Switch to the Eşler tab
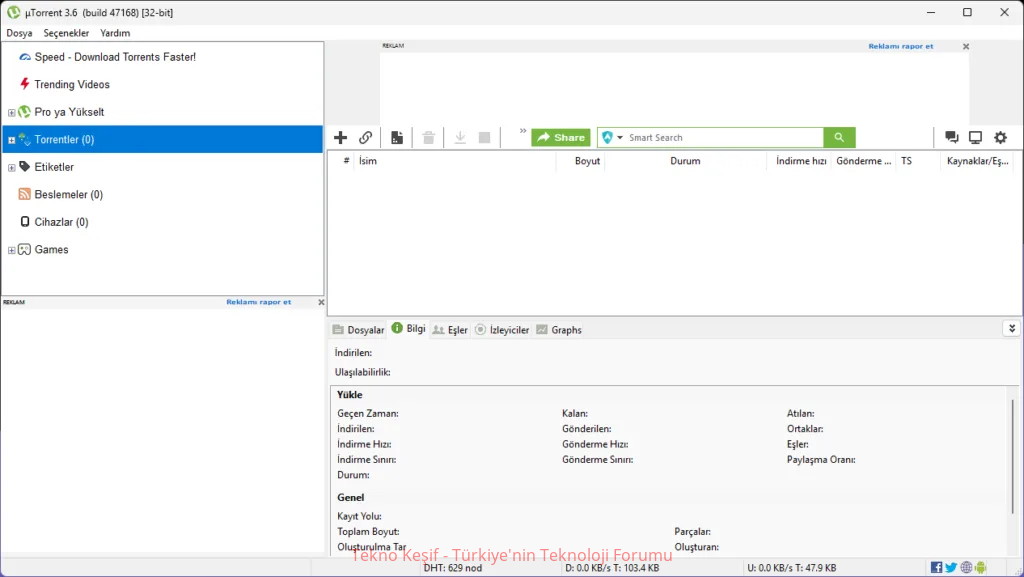The height and width of the screenshot is (577, 1024). coord(451,330)
